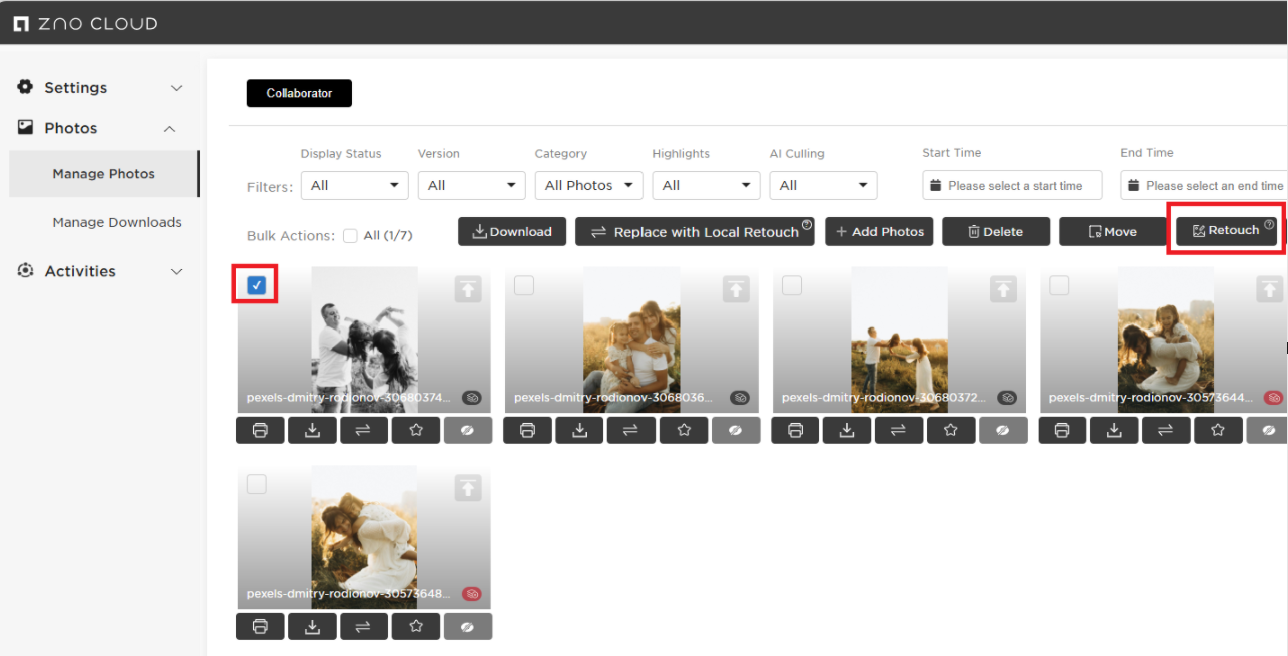Toggle hide icon under first photo
1288x656 pixels.
click(x=468, y=430)
